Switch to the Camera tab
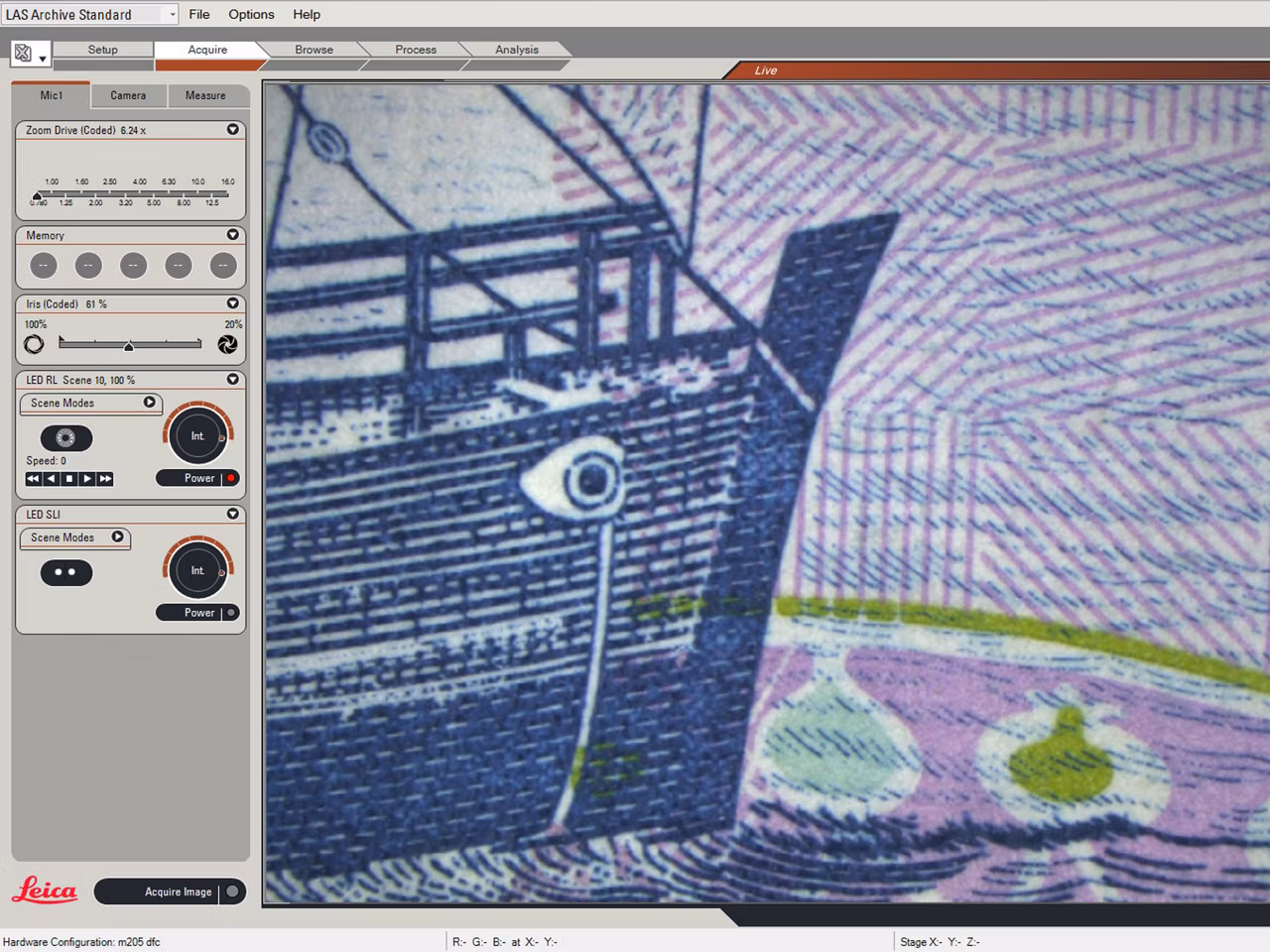This screenshot has height=952, width=1270. point(128,96)
